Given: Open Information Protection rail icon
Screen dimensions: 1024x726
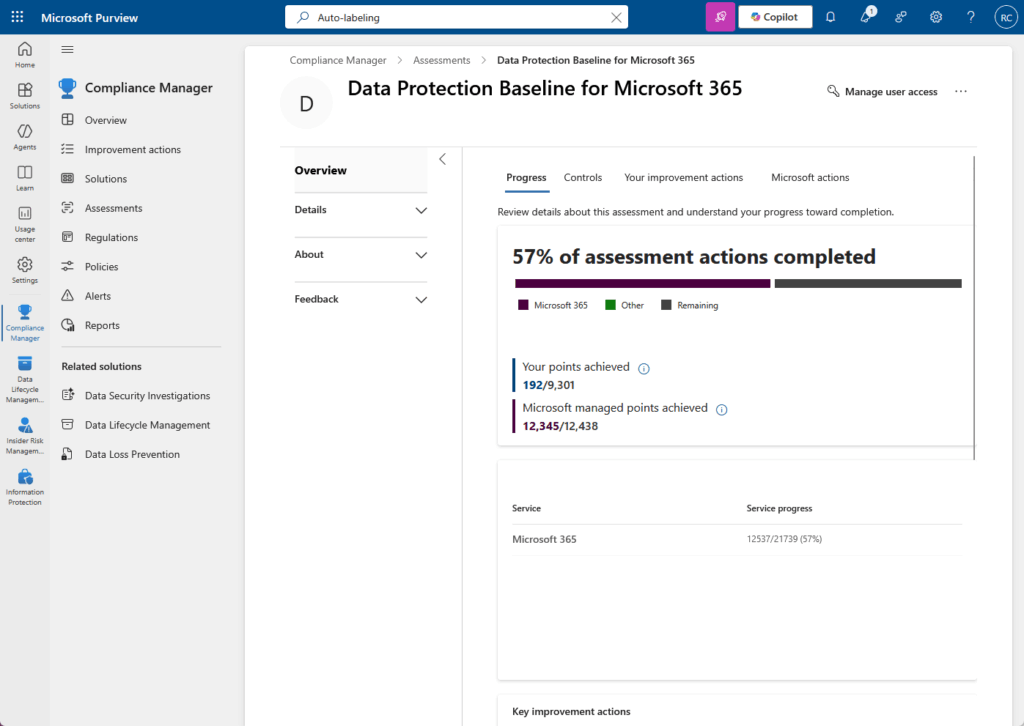Looking at the screenshot, I should click(x=25, y=487).
